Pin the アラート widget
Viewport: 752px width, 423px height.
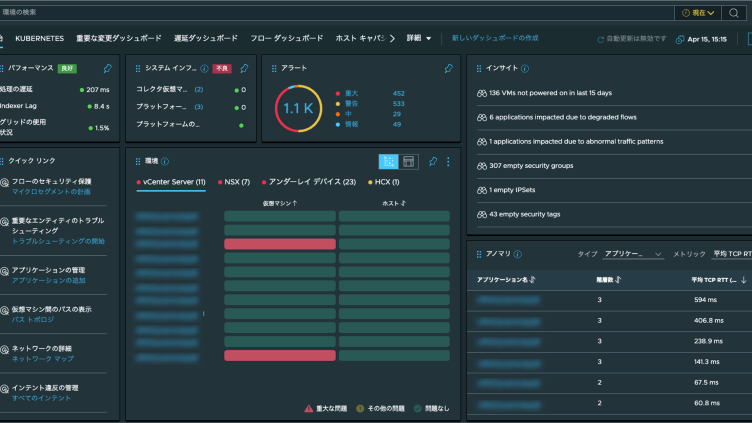(x=449, y=69)
